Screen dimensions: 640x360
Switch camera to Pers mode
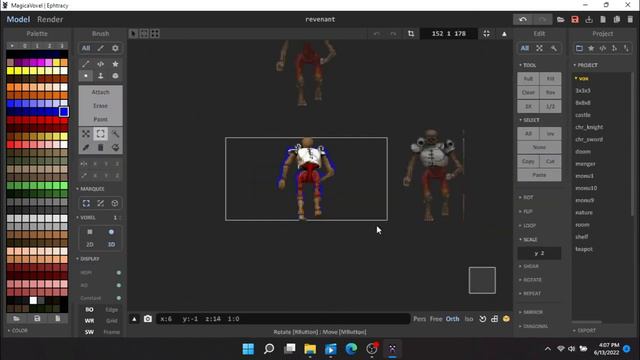click(419, 319)
